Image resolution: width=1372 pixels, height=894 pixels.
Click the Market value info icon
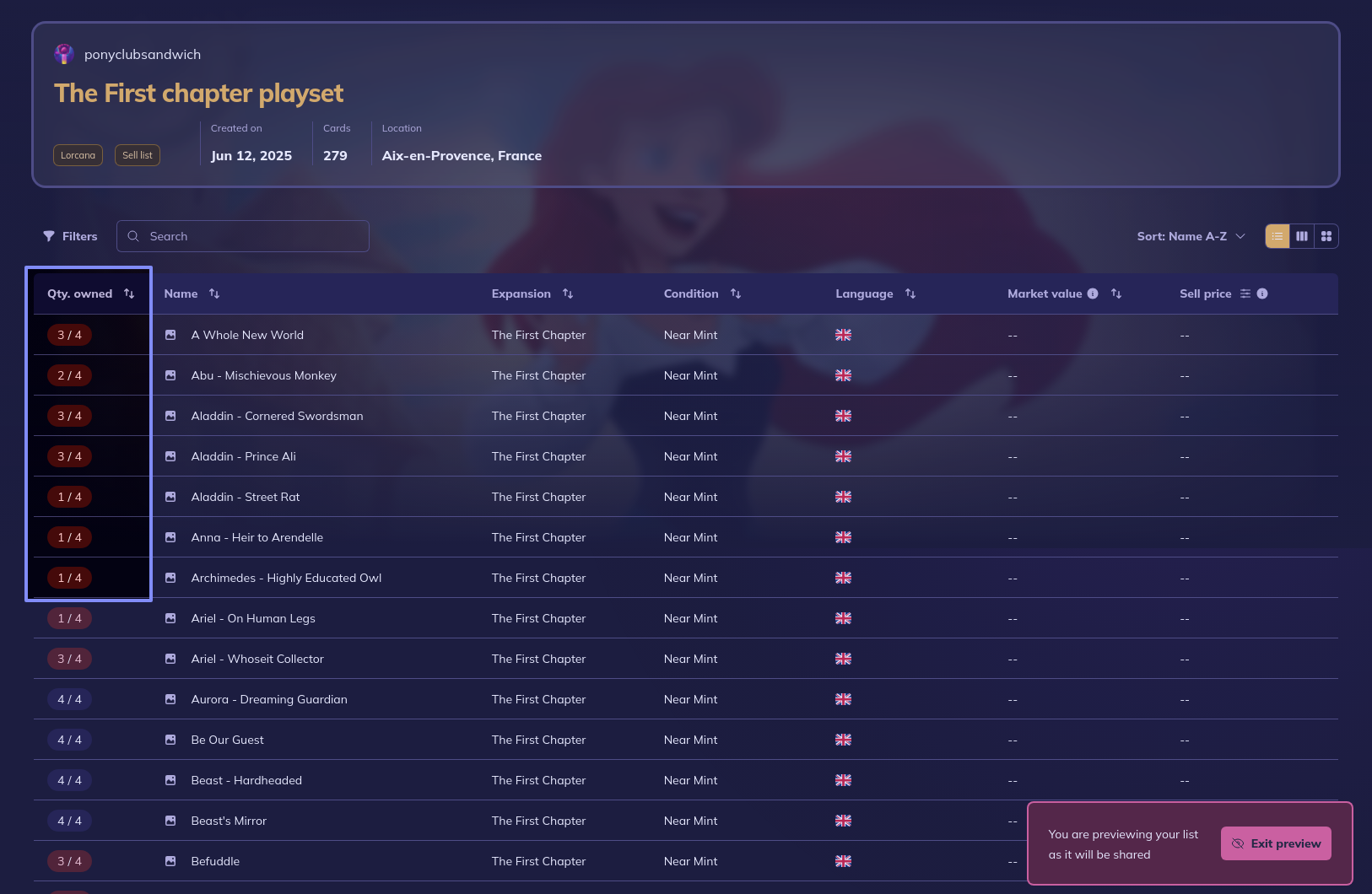pos(1093,294)
